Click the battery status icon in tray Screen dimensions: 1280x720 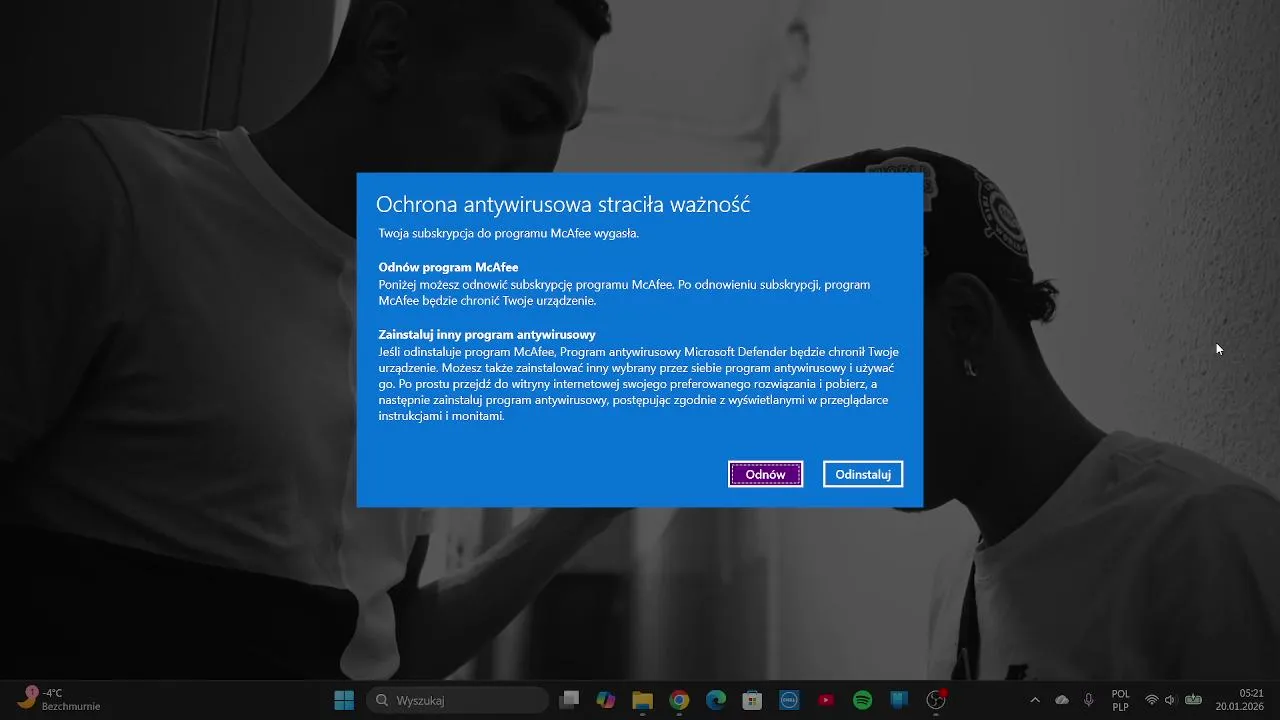pyautogui.click(x=1193, y=700)
